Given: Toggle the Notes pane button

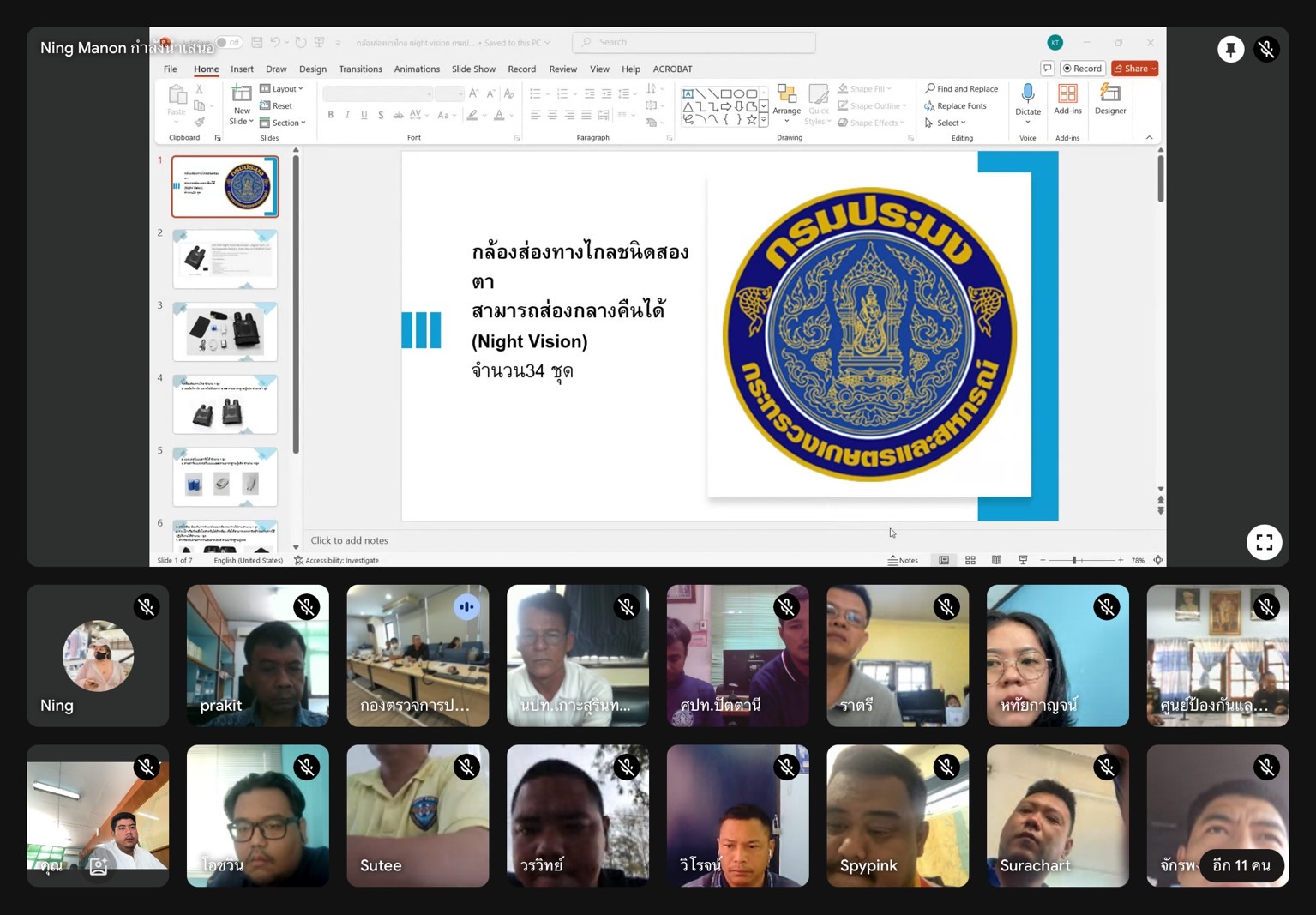Looking at the screenshot, I should (903, 560).
